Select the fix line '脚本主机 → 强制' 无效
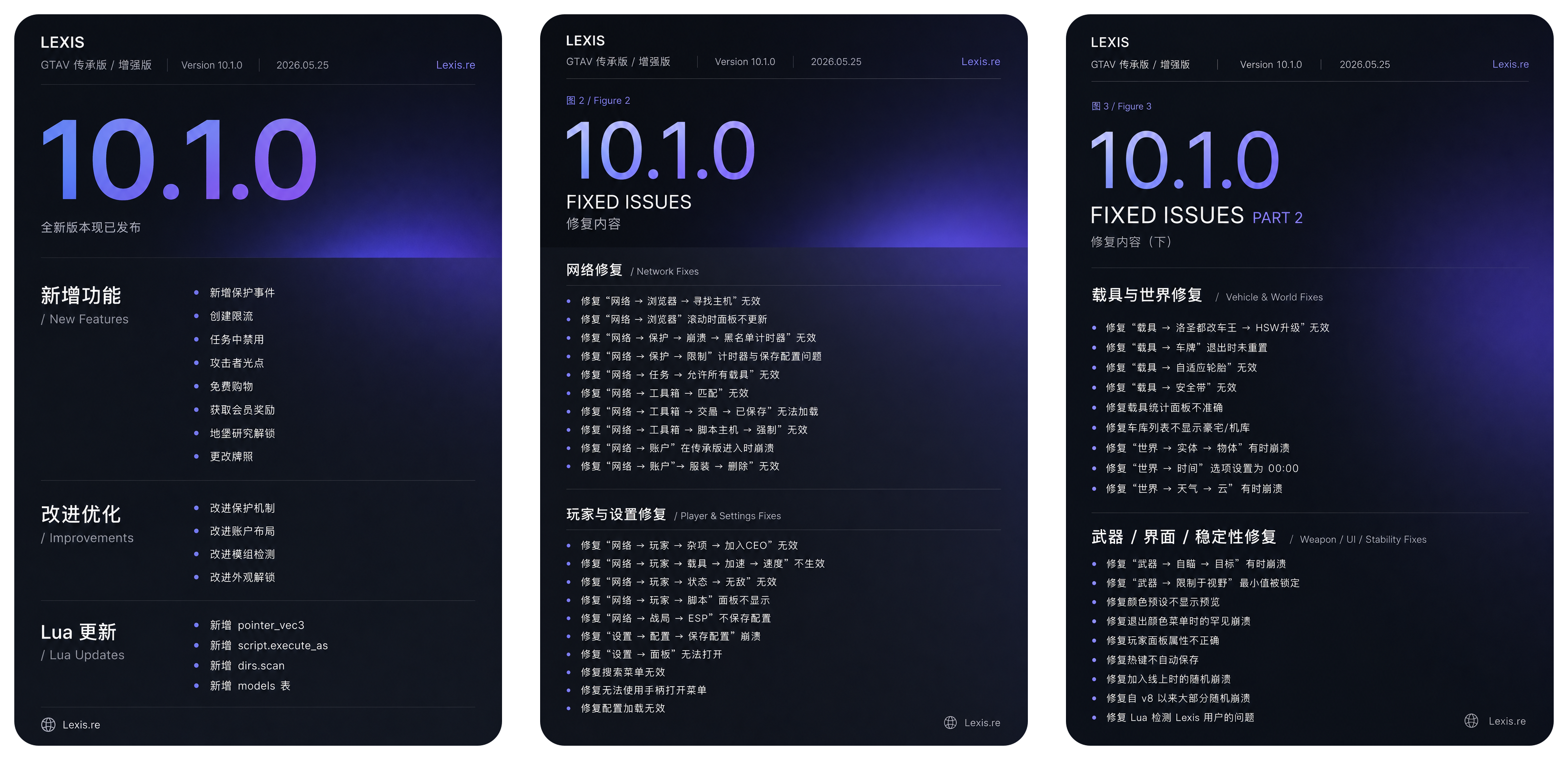1568x760 pixels. (694, 430)
